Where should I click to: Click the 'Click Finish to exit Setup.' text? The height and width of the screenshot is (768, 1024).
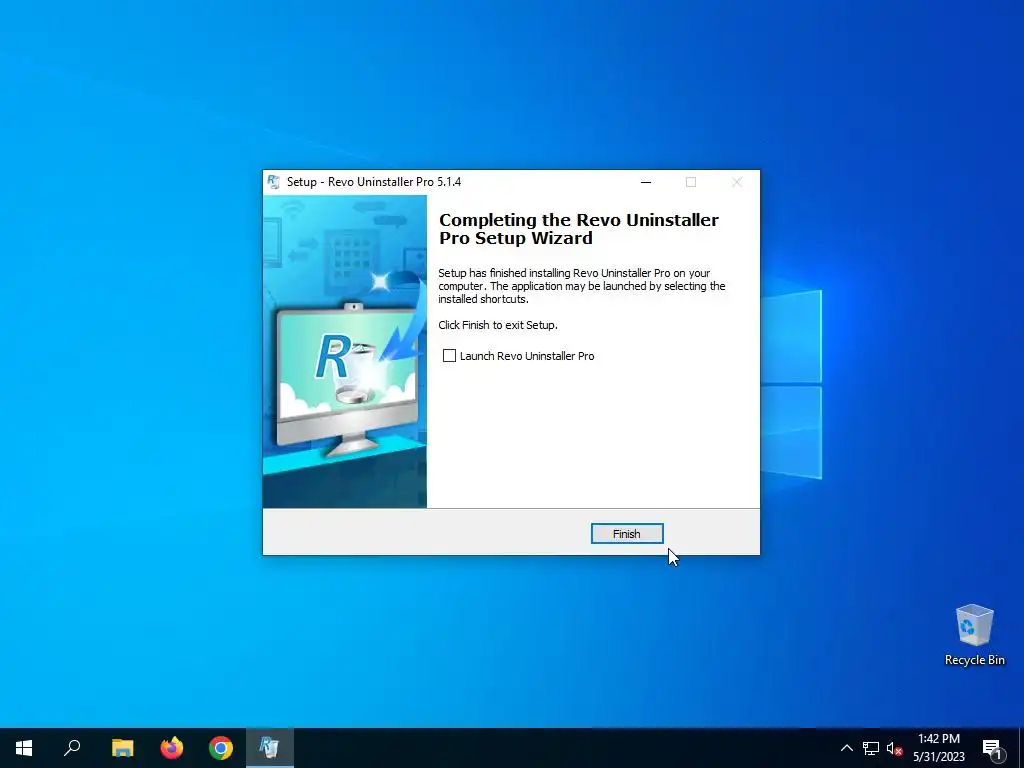pos(498,325)
